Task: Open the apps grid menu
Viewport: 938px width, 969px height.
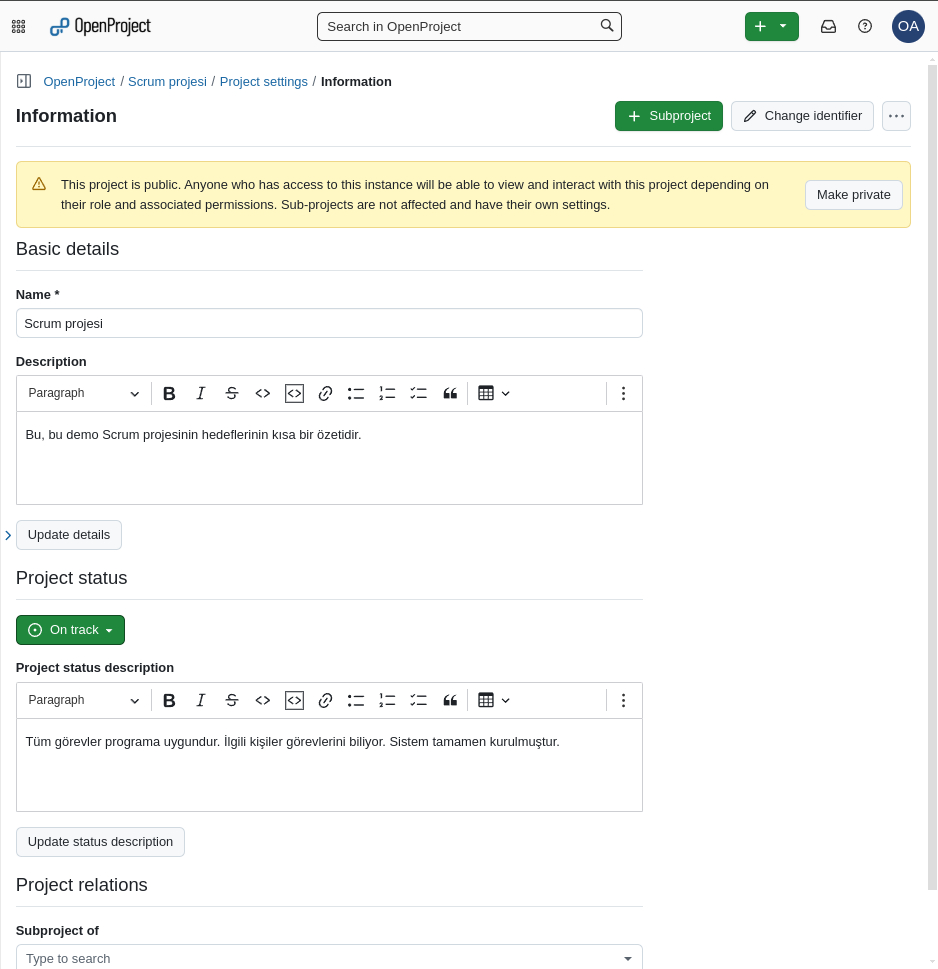Action: click(18, 26)
